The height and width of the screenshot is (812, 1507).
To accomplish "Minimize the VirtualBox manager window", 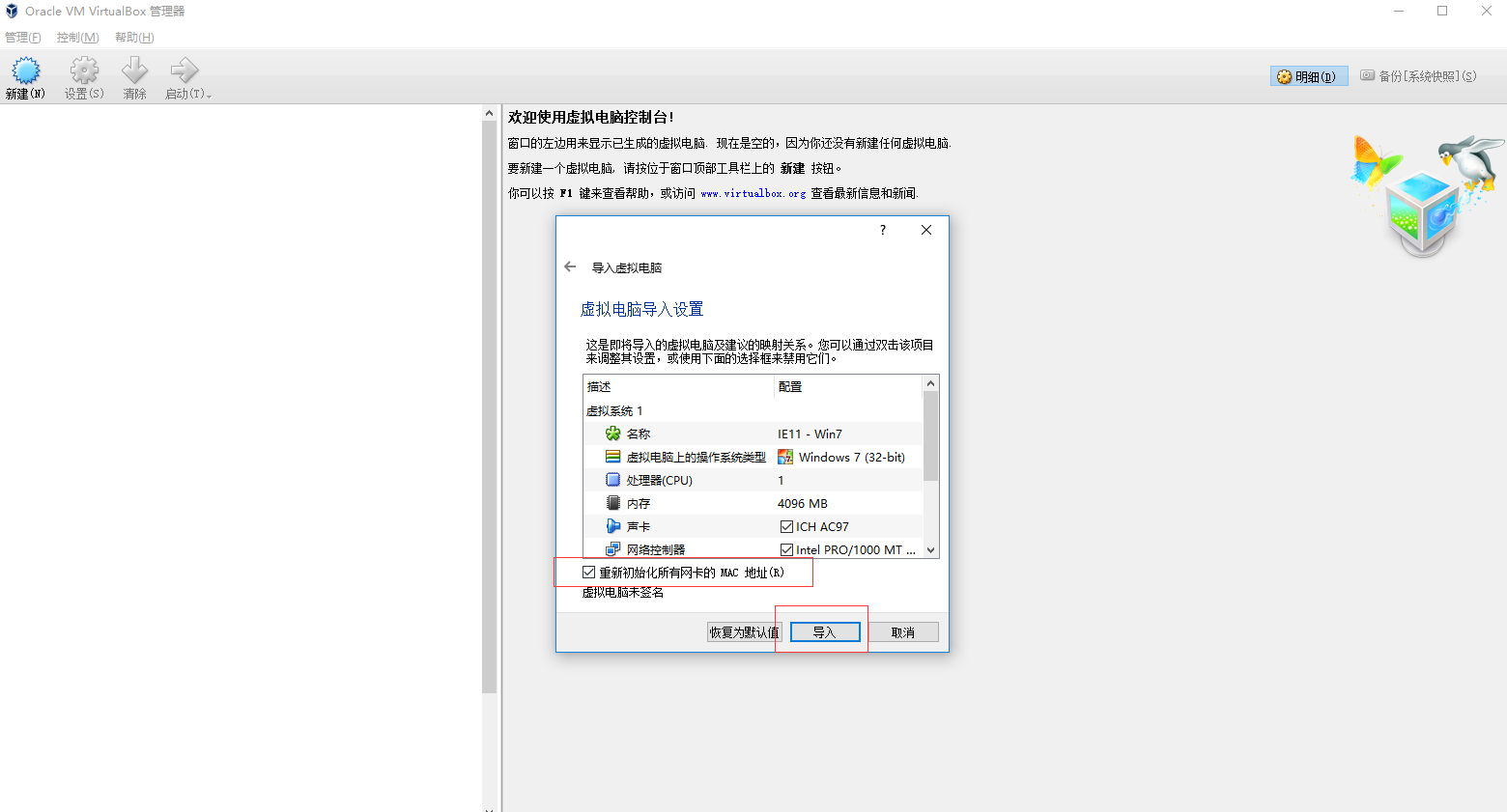I will click(1398, 11).
